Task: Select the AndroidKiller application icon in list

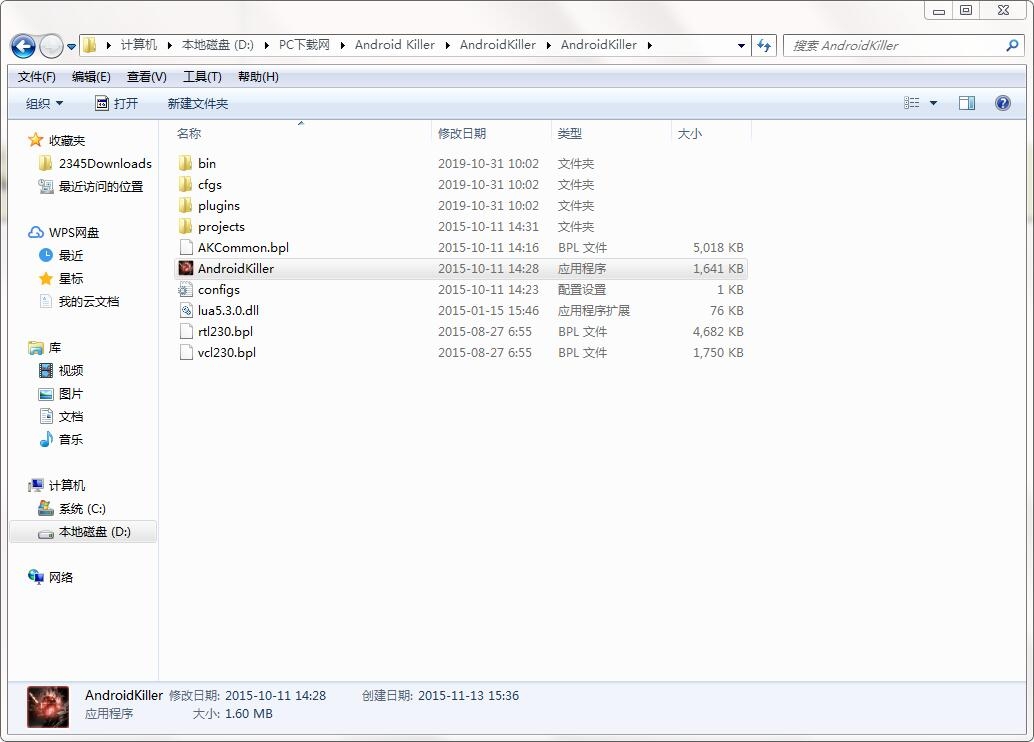Action: (186, 268)
